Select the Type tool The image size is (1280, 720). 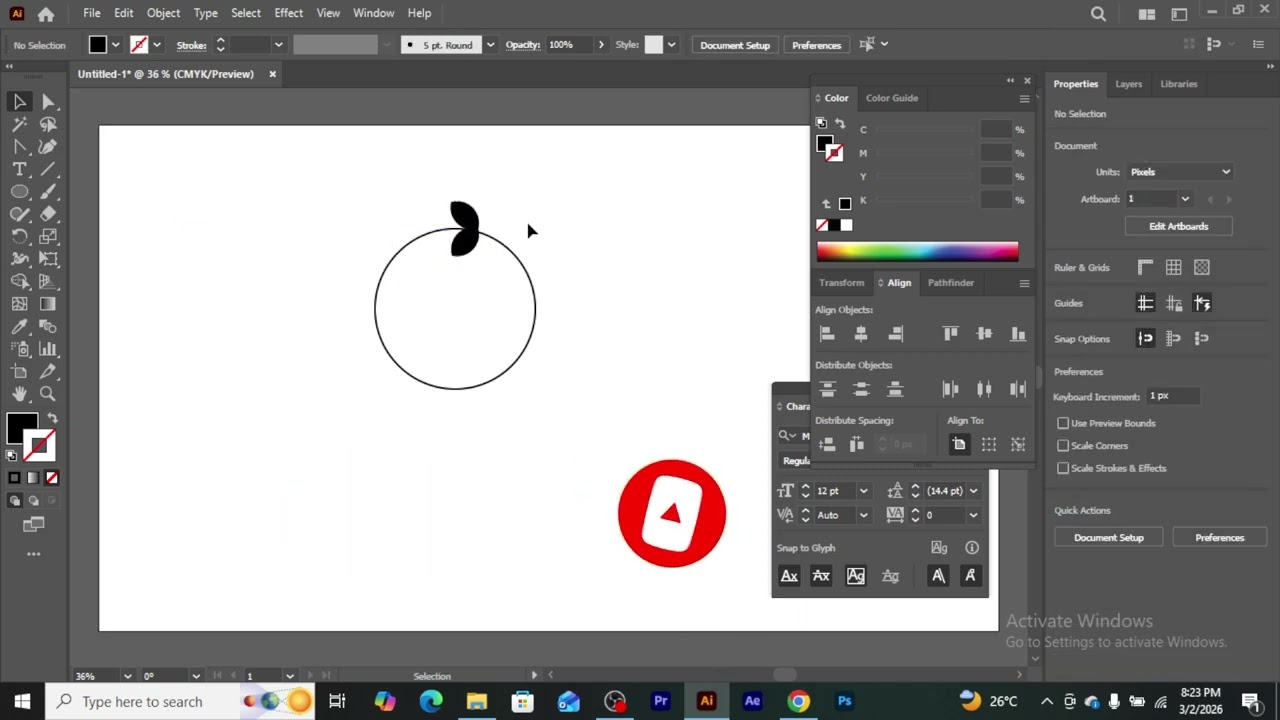point(19,169)
